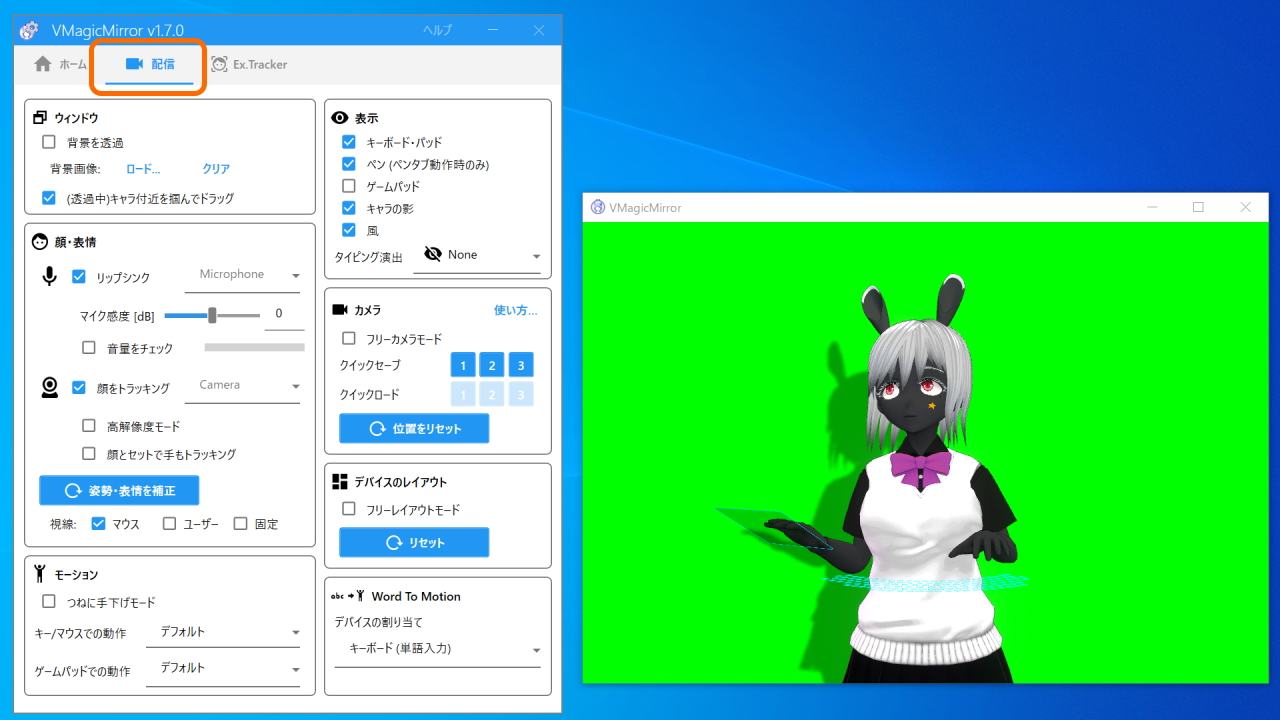Toggle the リップシンク checkbox
Image resolution: width=1280 pixels, height=720 pixels.
(79, 276)
